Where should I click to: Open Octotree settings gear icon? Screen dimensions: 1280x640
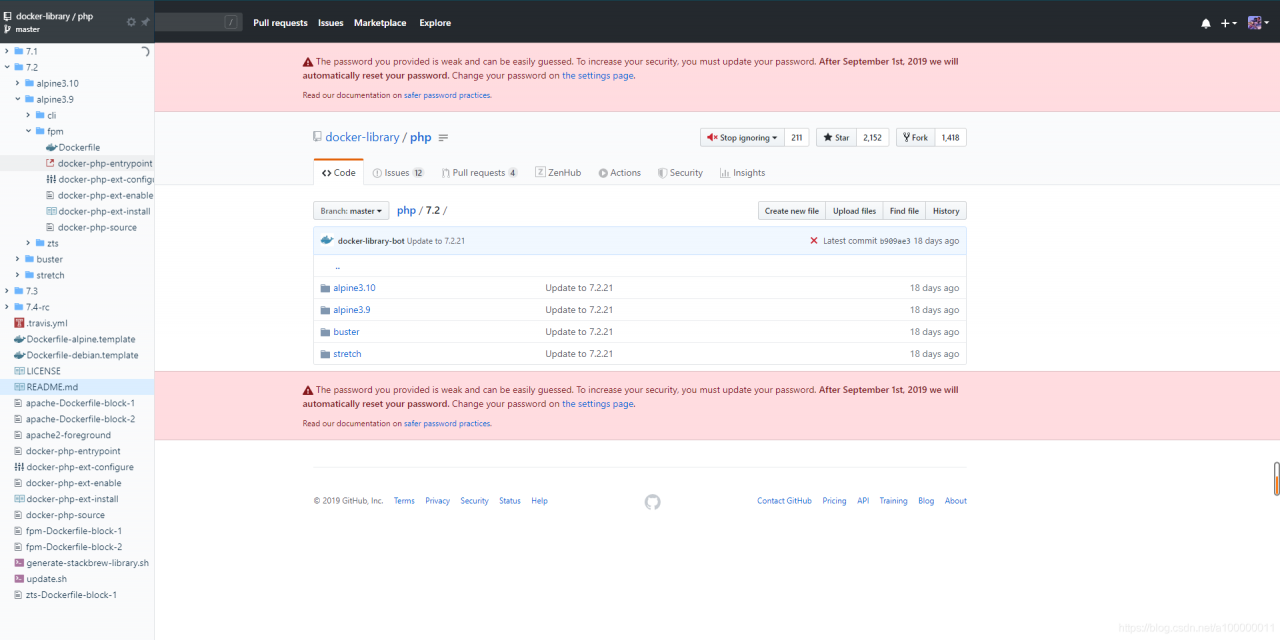click(131, 22)
